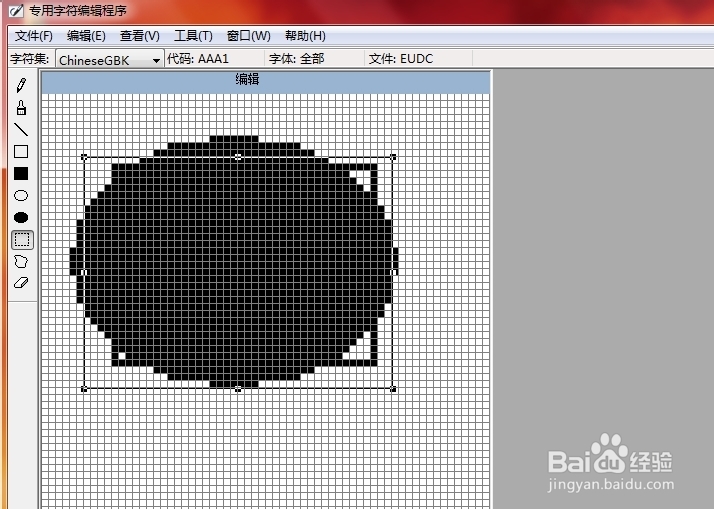Open the 文件(F) menu
Viewport: 714px width, 509px height.
(x=34, y=36)
